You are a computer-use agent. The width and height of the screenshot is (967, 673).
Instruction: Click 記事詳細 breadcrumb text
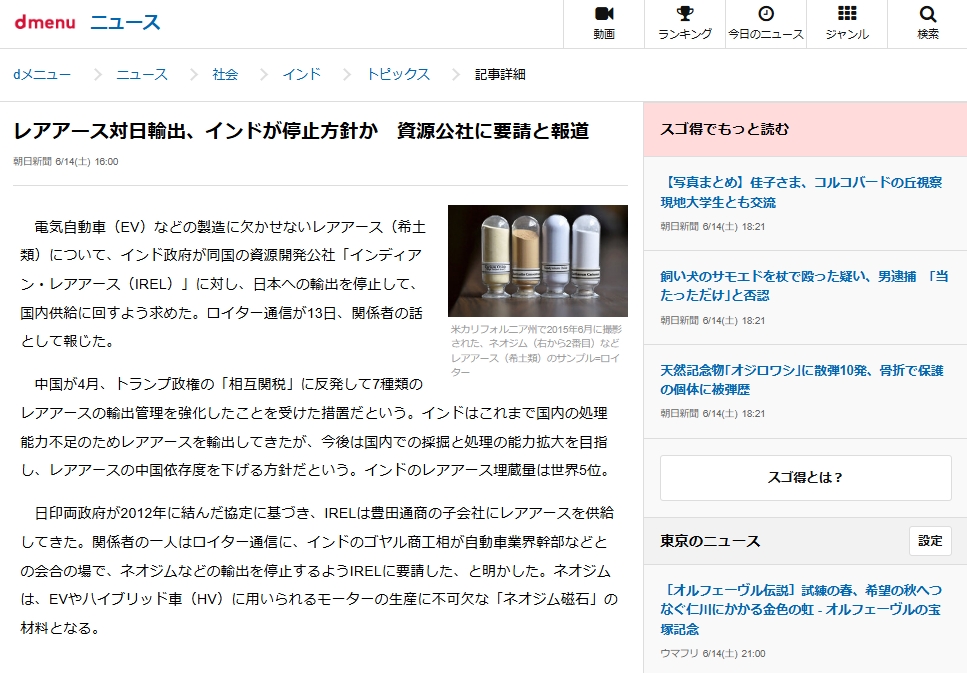click(x=500, y=75)
